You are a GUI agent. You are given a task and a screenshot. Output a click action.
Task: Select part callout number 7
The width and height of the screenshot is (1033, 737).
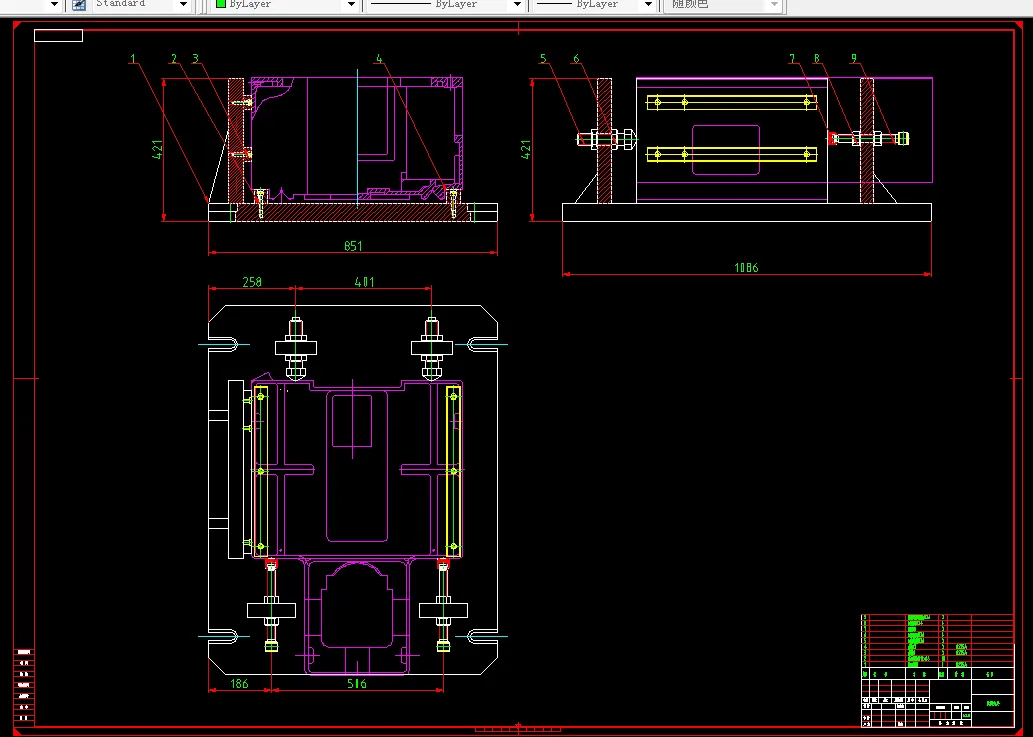tap(792, 59)
